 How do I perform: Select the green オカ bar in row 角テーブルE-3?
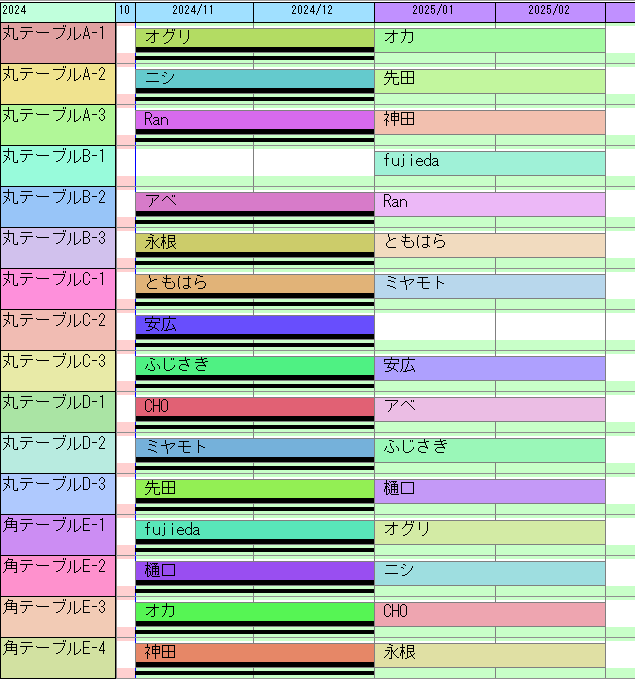pos(254,612)
